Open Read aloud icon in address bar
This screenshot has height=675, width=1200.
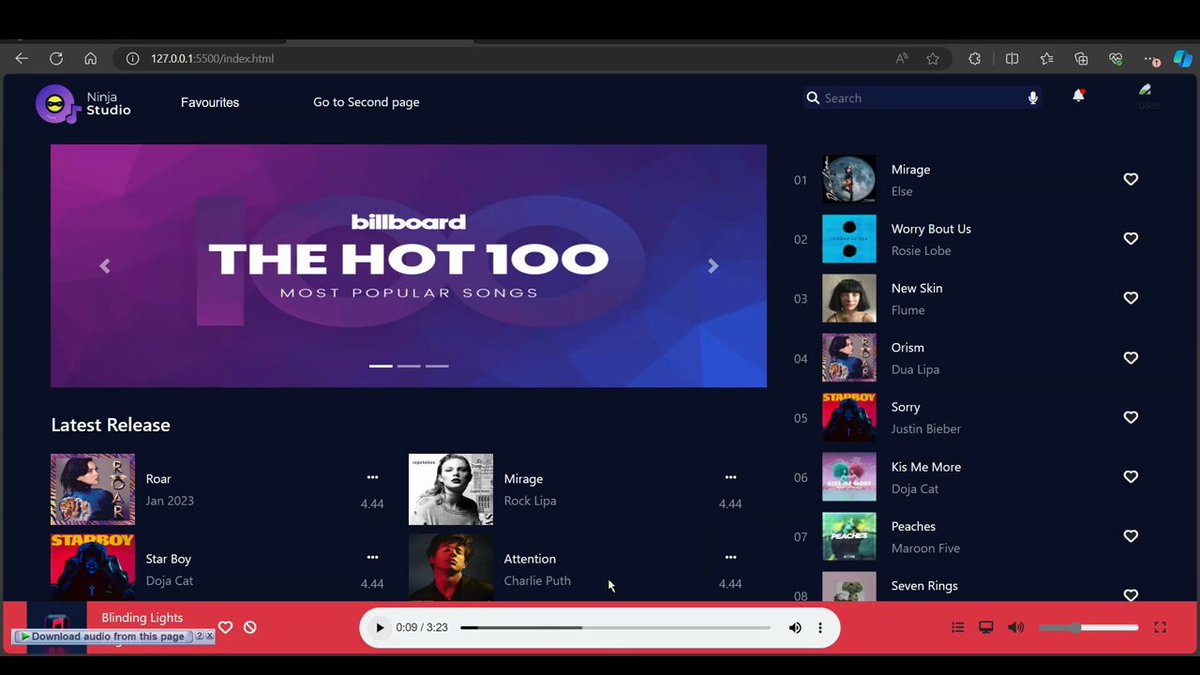(902, 58)
